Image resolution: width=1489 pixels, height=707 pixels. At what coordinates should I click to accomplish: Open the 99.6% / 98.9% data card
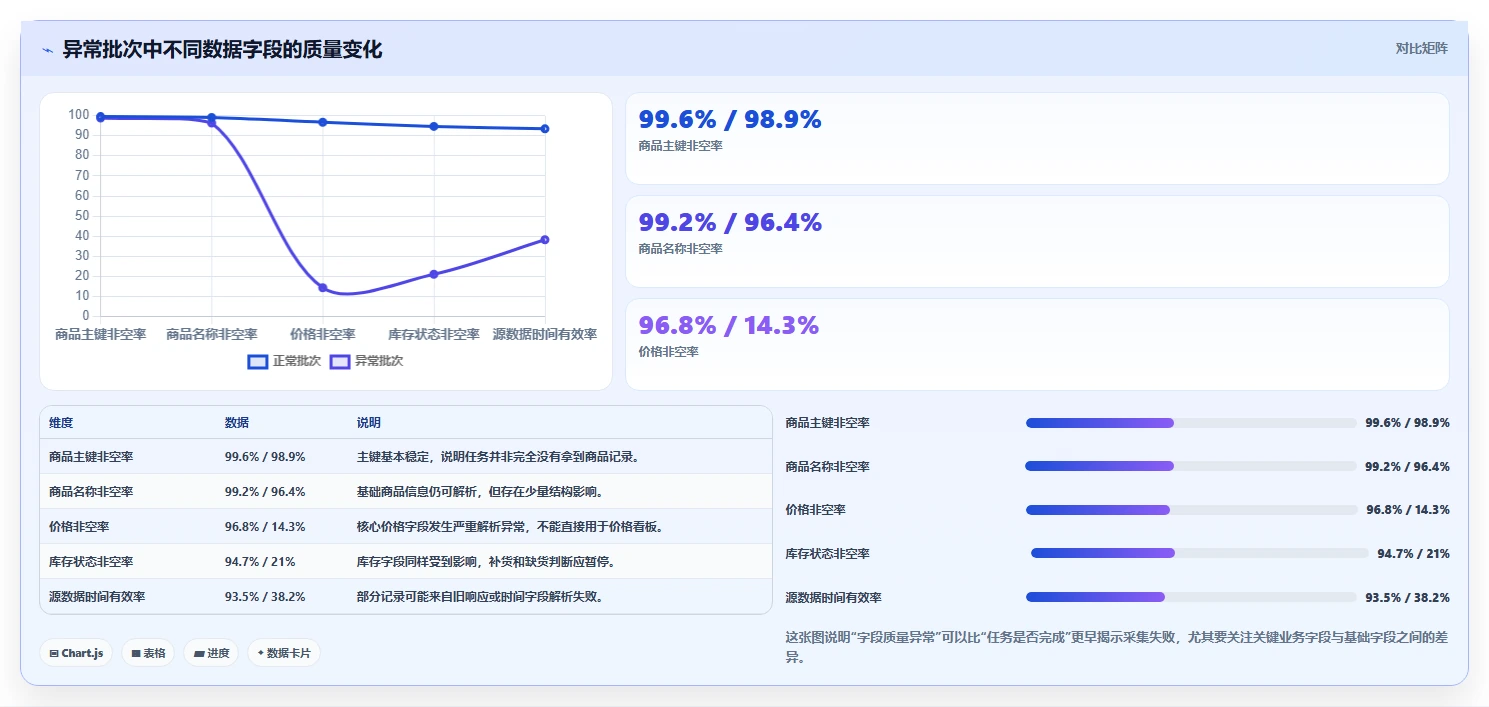click(x=1037, y=138)
